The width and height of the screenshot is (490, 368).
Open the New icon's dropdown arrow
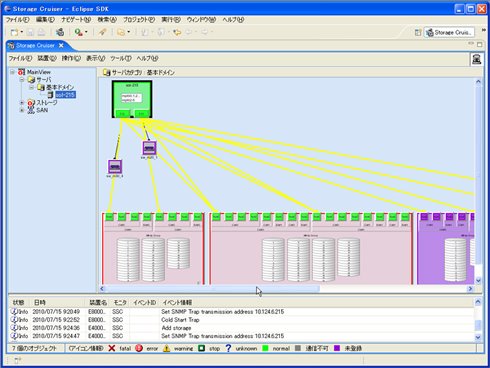click(x=22, y=32)
